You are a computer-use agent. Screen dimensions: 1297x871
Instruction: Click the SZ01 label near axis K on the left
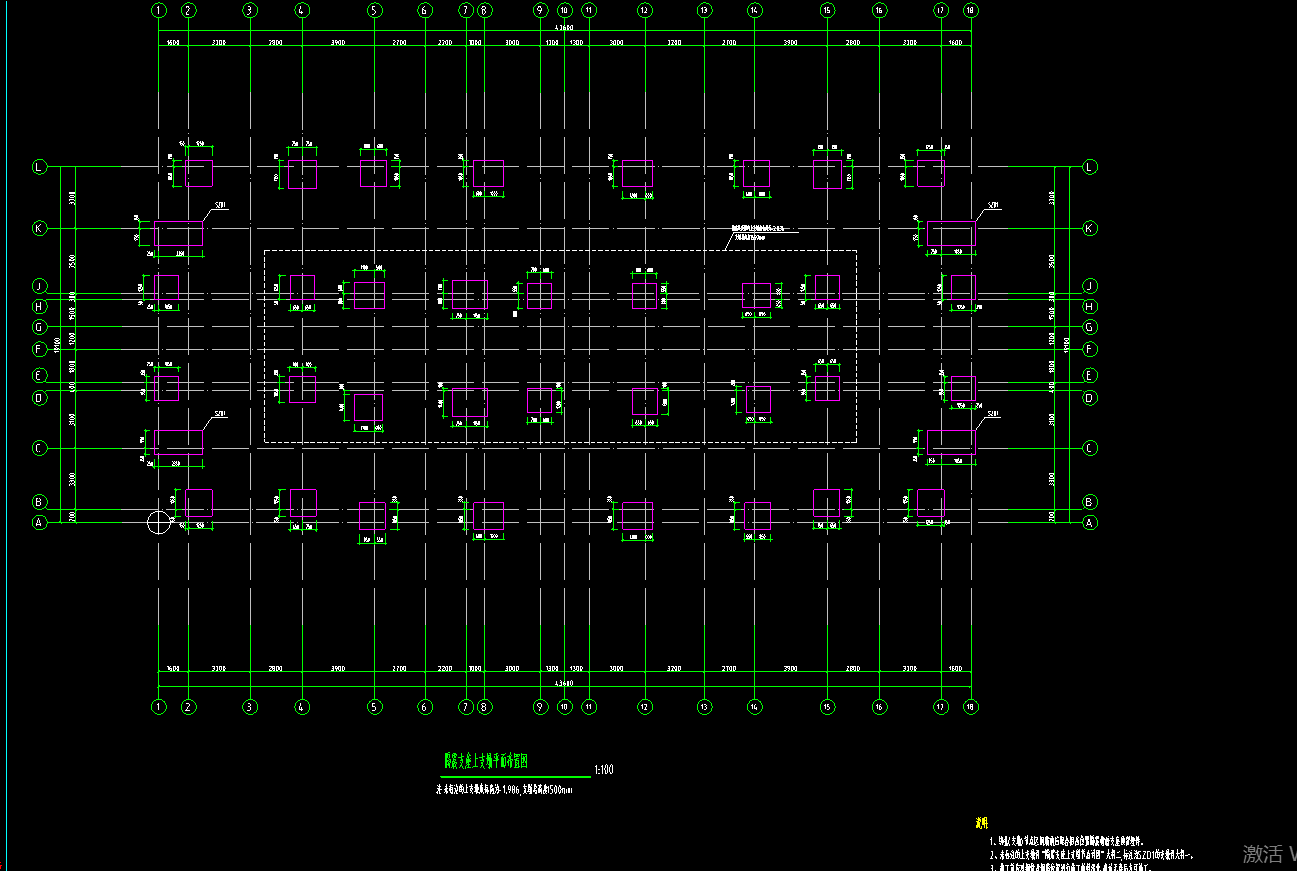tap(219, 206)
